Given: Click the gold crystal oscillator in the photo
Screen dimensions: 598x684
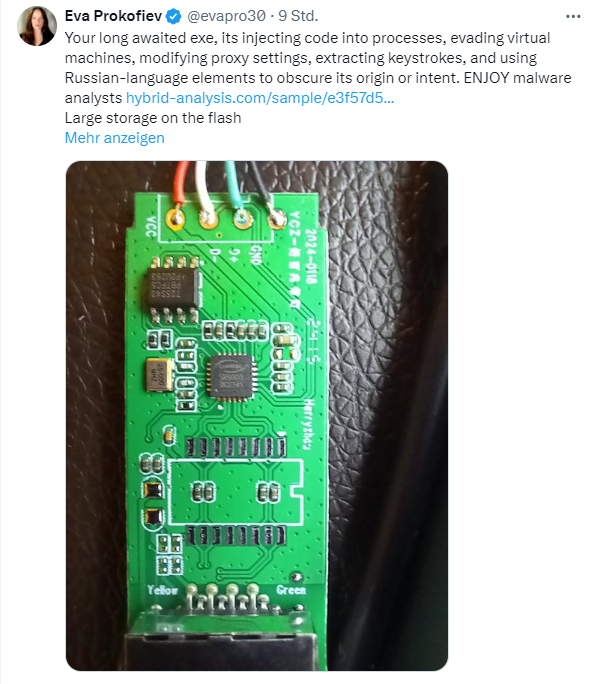Looking at the screenshot, I should [158, 374].
